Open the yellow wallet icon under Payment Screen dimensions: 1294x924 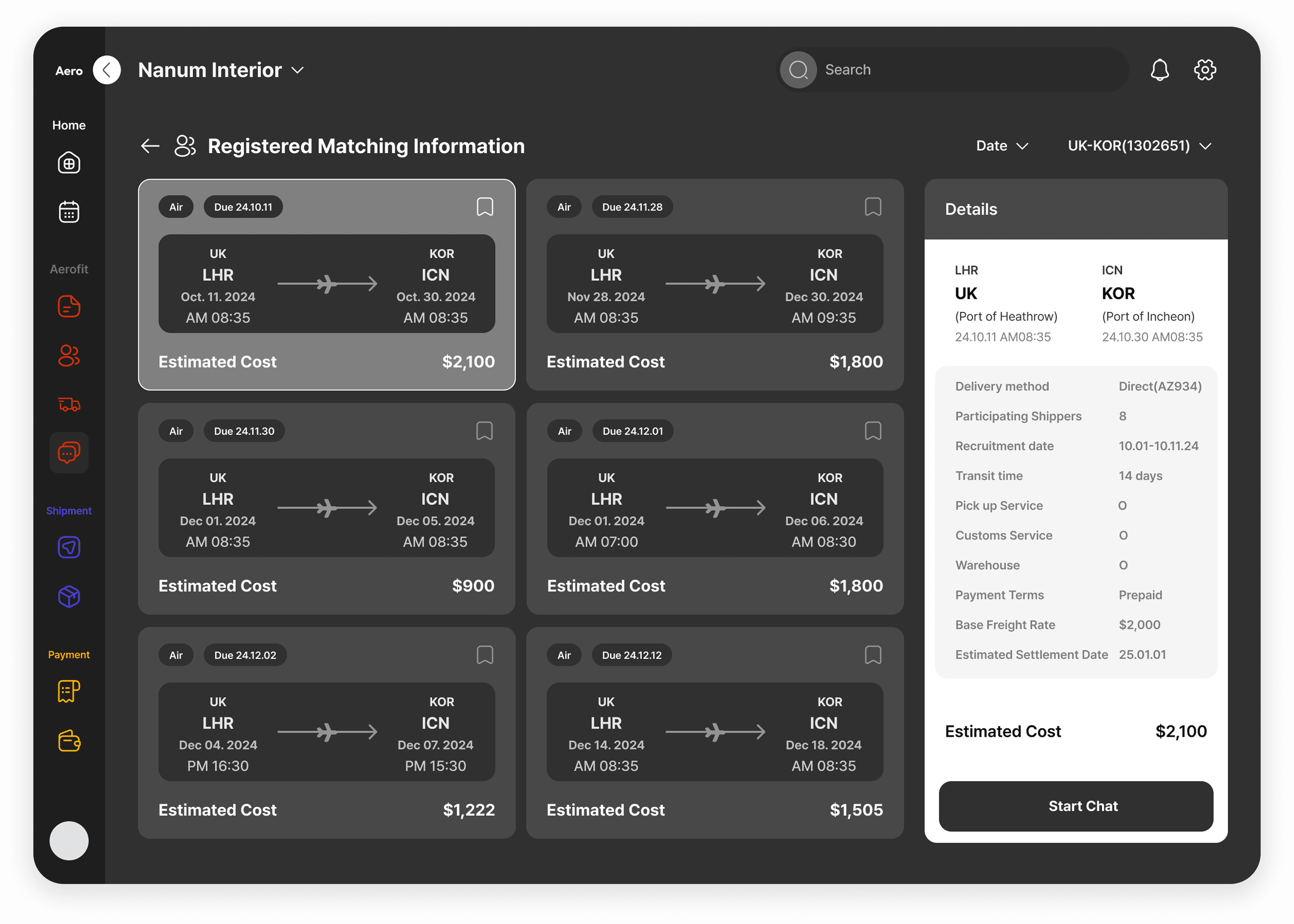tap(69, 741)
